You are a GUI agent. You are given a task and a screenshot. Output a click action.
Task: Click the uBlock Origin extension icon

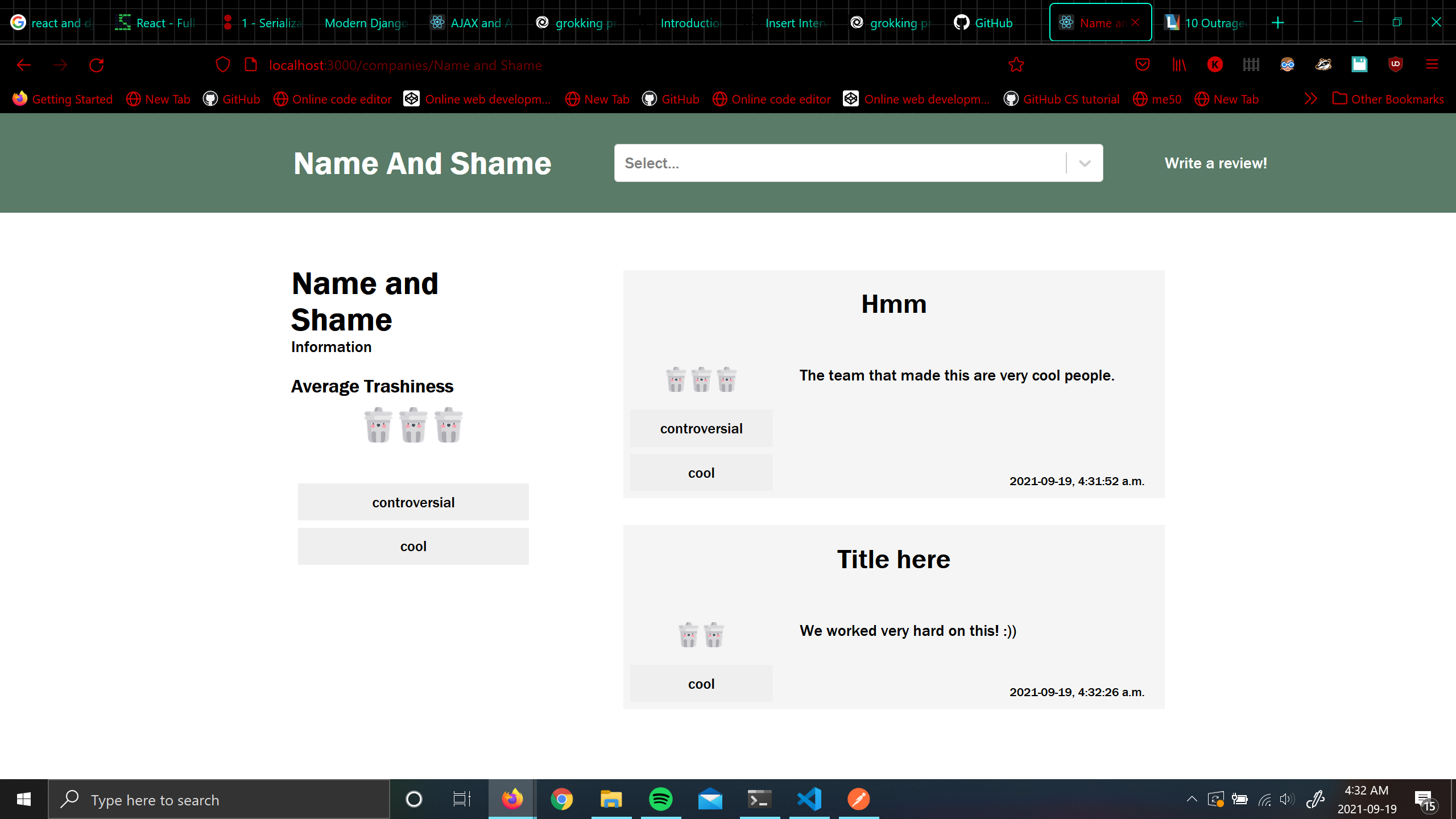tap(1395, 65)
